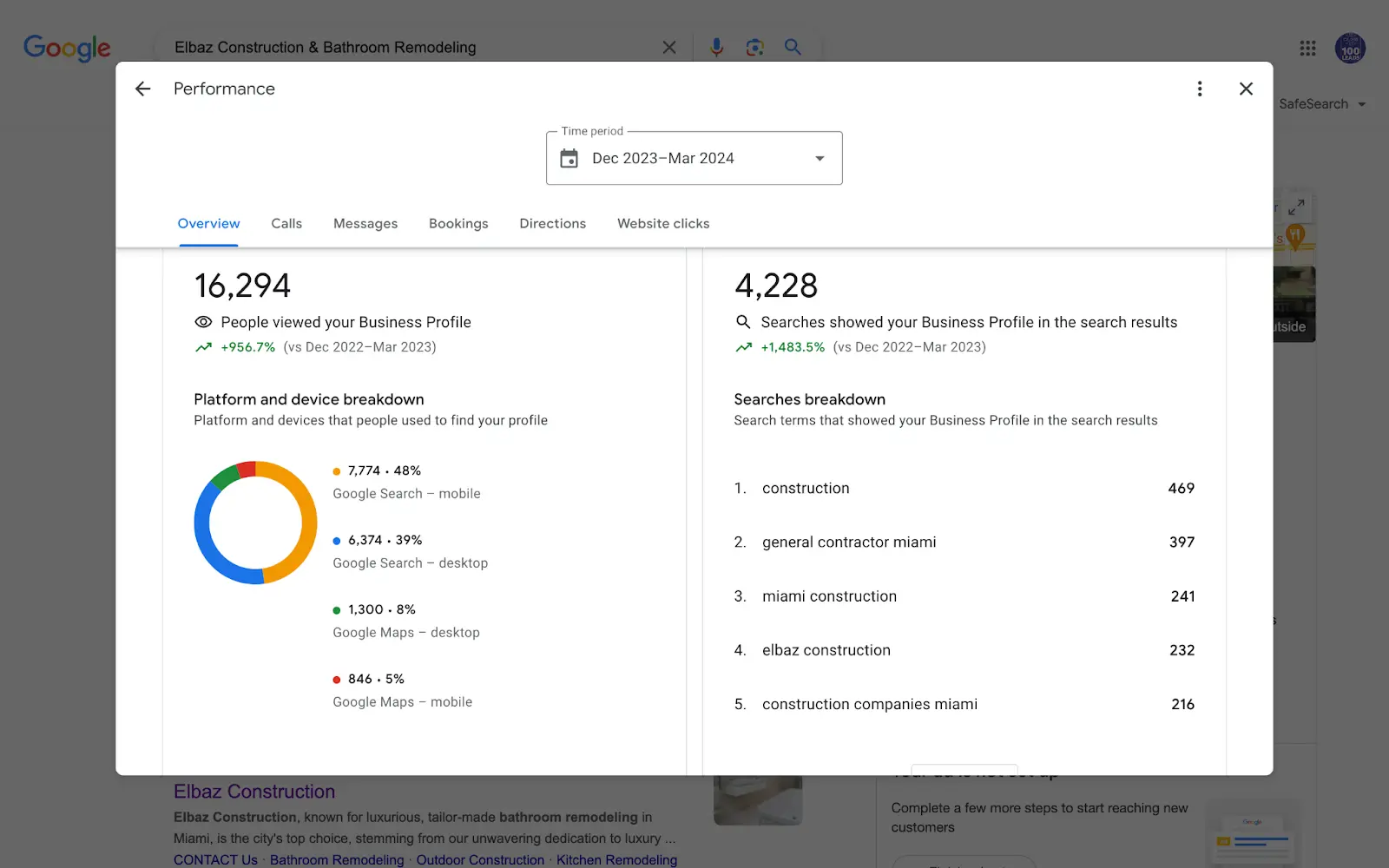This screenshot has height=868, width=1389.
Task: Open Google Lens image search icon
Action: 754,47
